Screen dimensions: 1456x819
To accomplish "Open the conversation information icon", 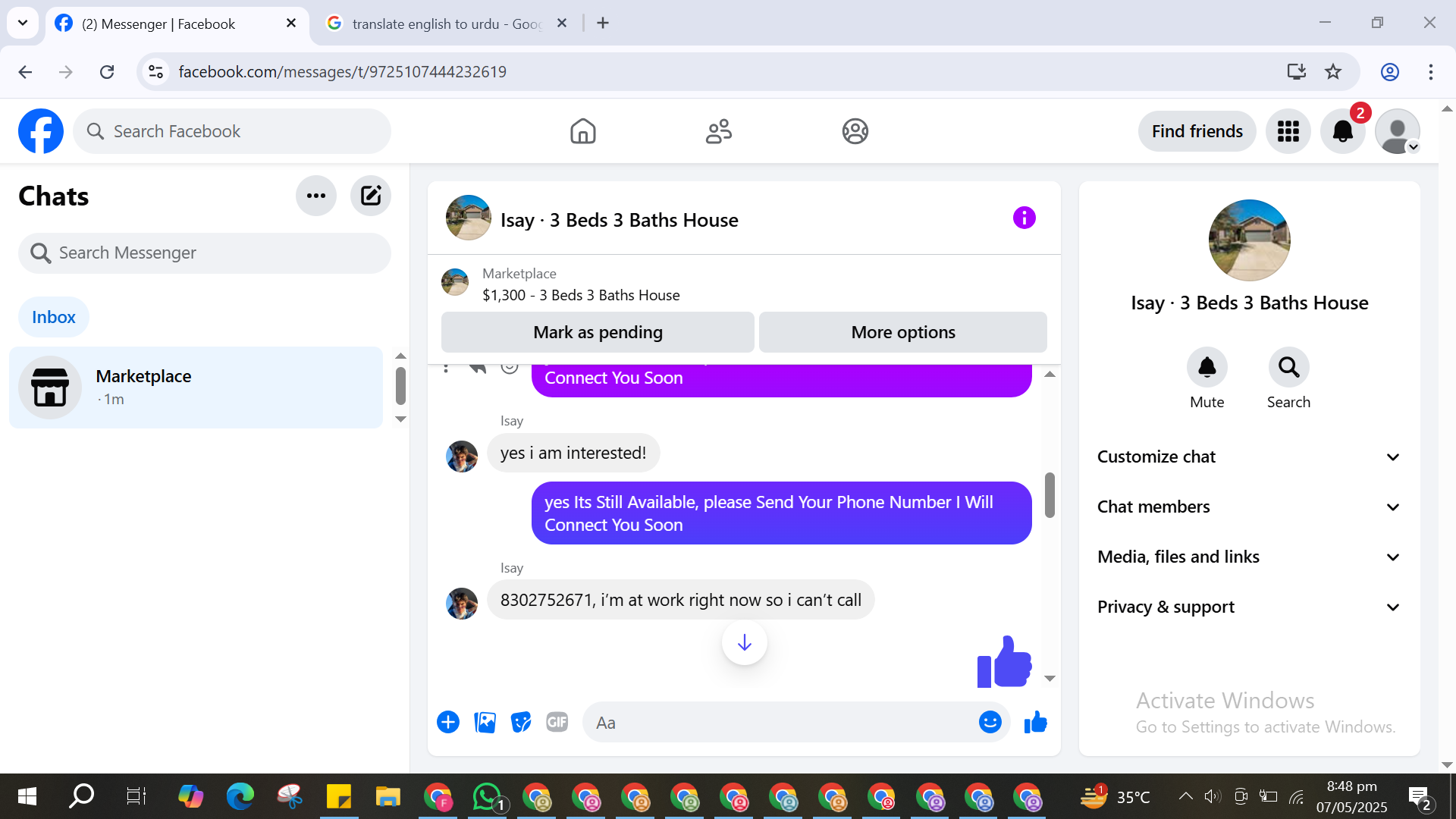I will 1024,218.
